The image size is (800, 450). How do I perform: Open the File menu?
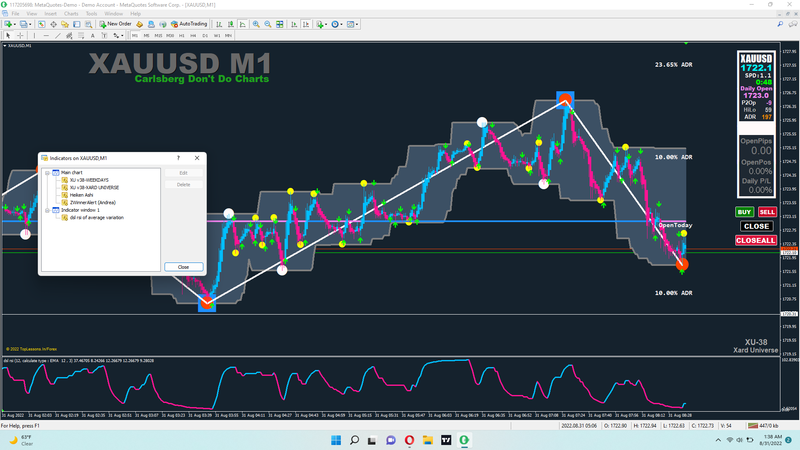[15, 14]
